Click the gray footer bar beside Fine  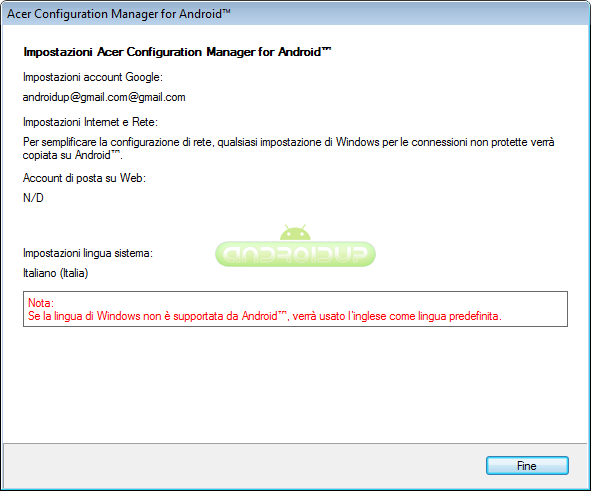click(x=241, y=466)
